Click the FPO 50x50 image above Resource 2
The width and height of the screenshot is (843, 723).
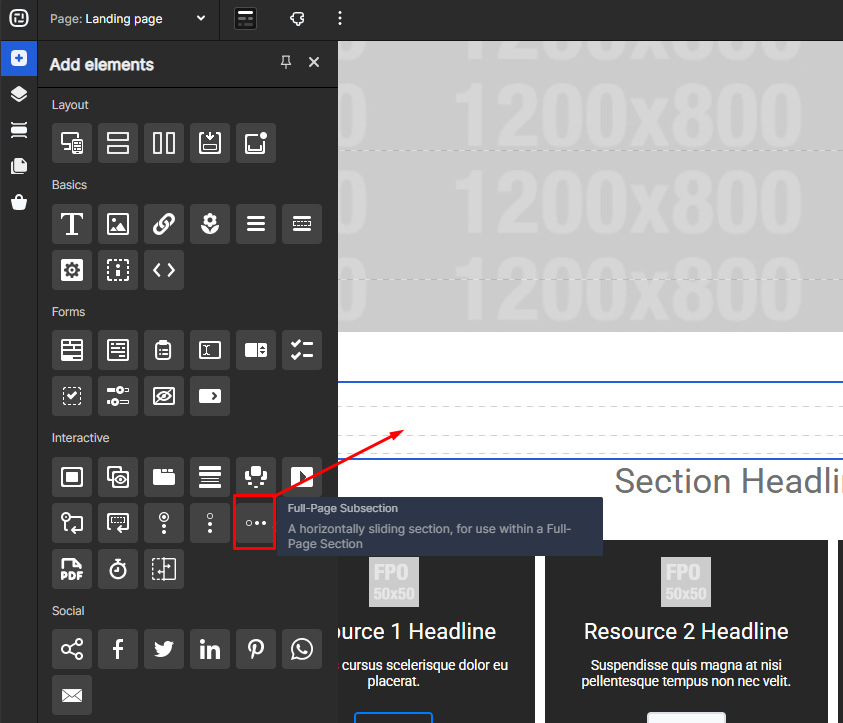click(686, 582)
